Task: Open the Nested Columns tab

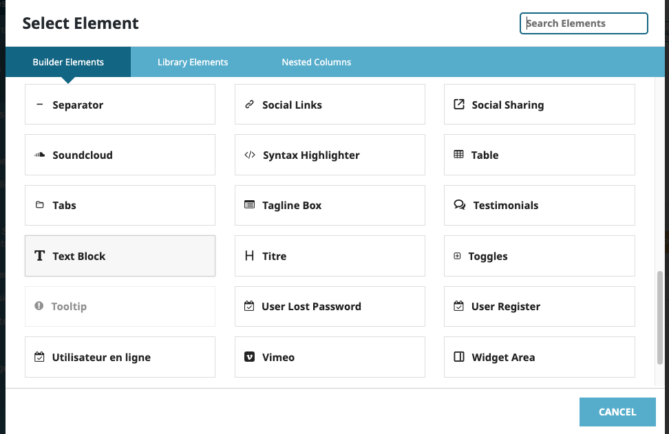Action: coord(316,62)
